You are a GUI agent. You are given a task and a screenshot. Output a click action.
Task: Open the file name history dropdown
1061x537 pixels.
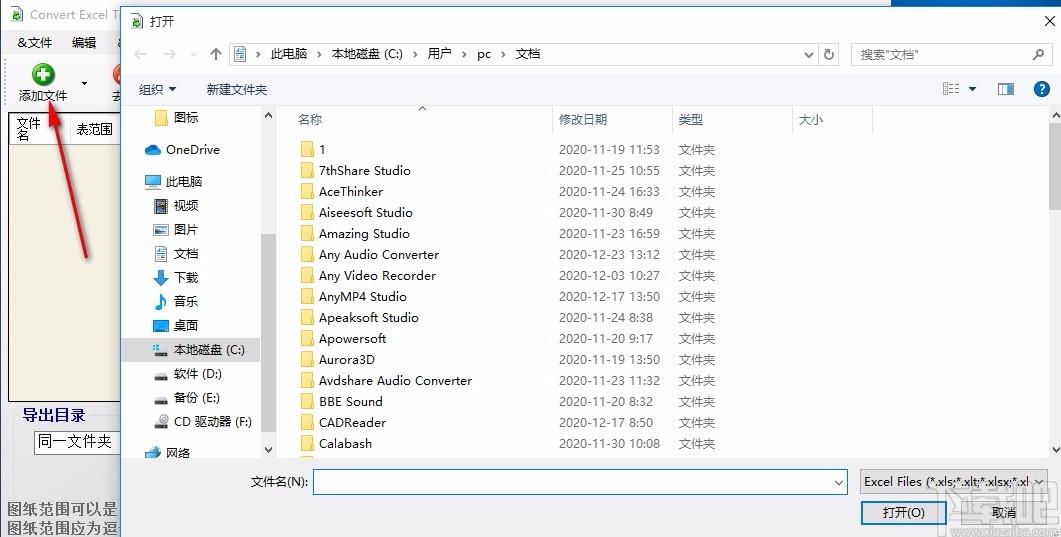coord(839,482)
